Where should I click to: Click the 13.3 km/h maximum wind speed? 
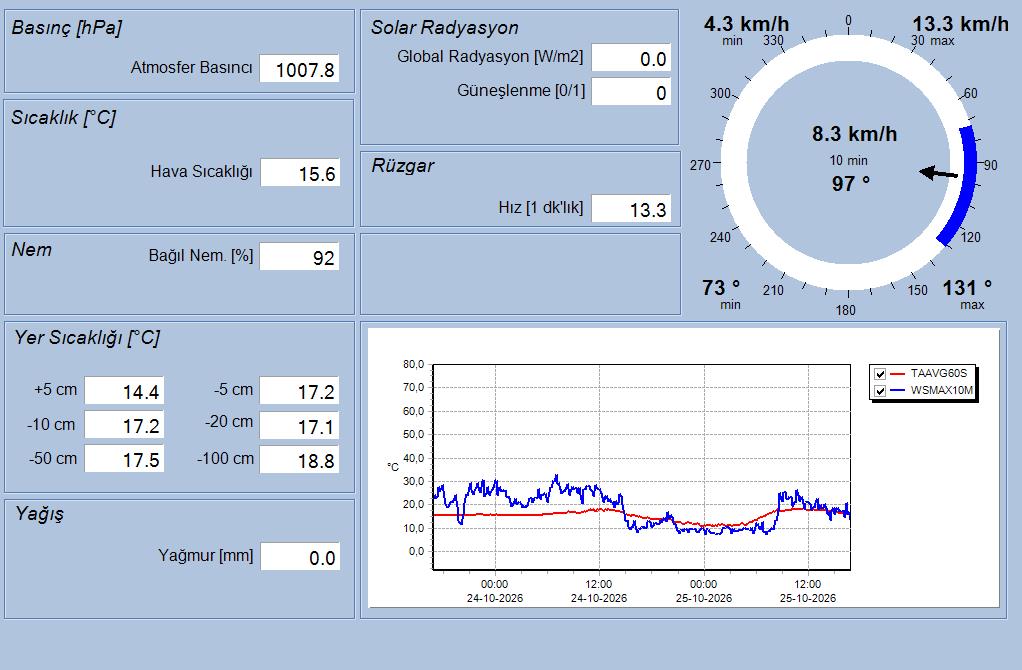960,24
